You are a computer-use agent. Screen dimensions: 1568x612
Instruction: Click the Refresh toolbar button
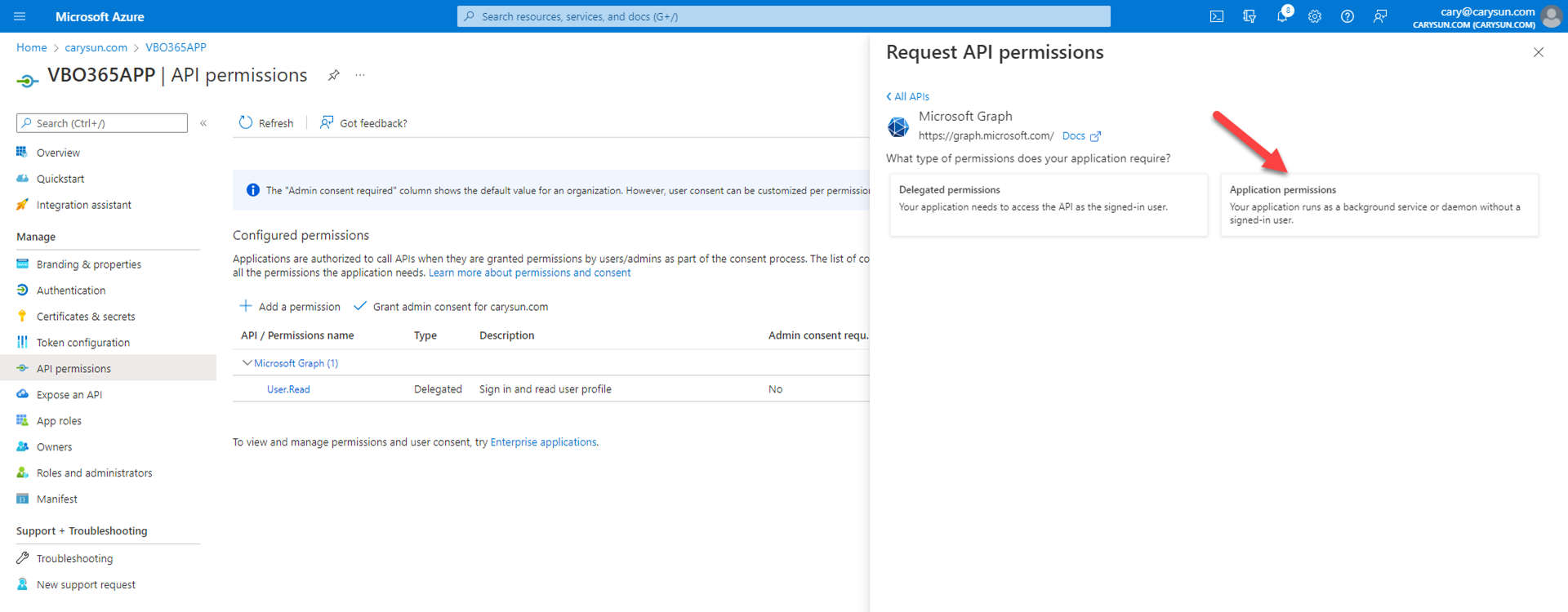click(266, 123)
